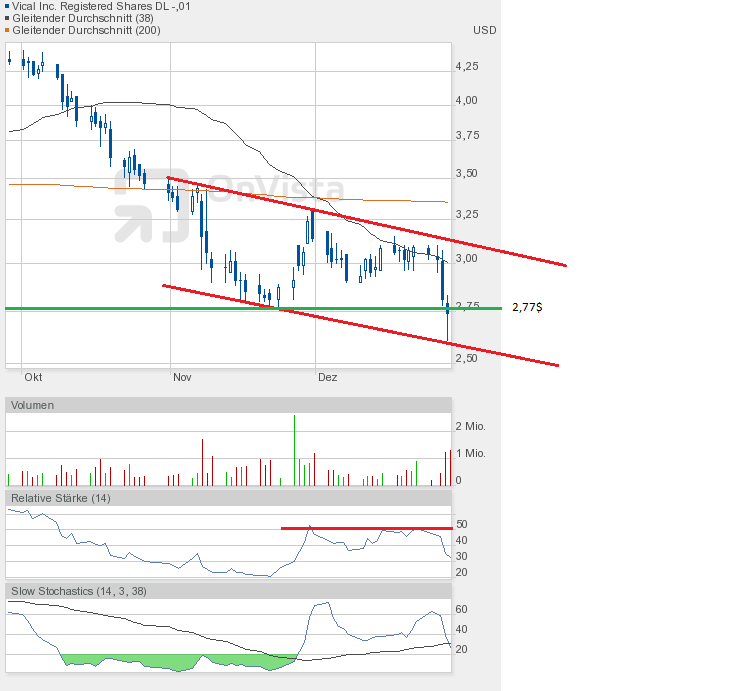
Task: Click the 3,50 price axis label
Action: point(466,173)
